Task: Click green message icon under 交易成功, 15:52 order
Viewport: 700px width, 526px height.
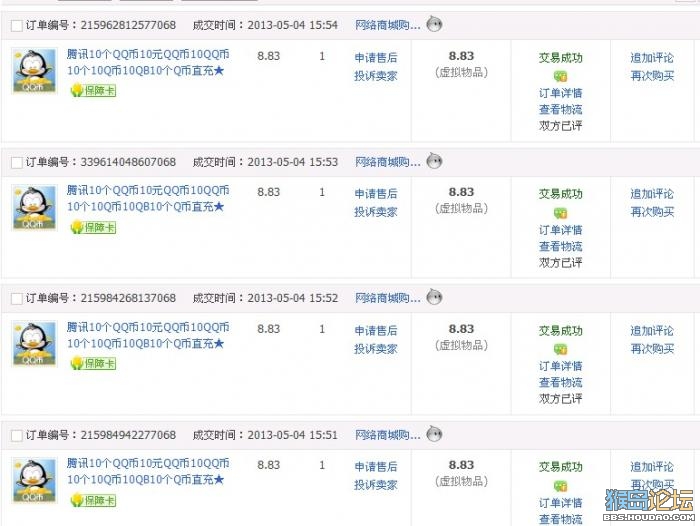Action: pos(560,349)
